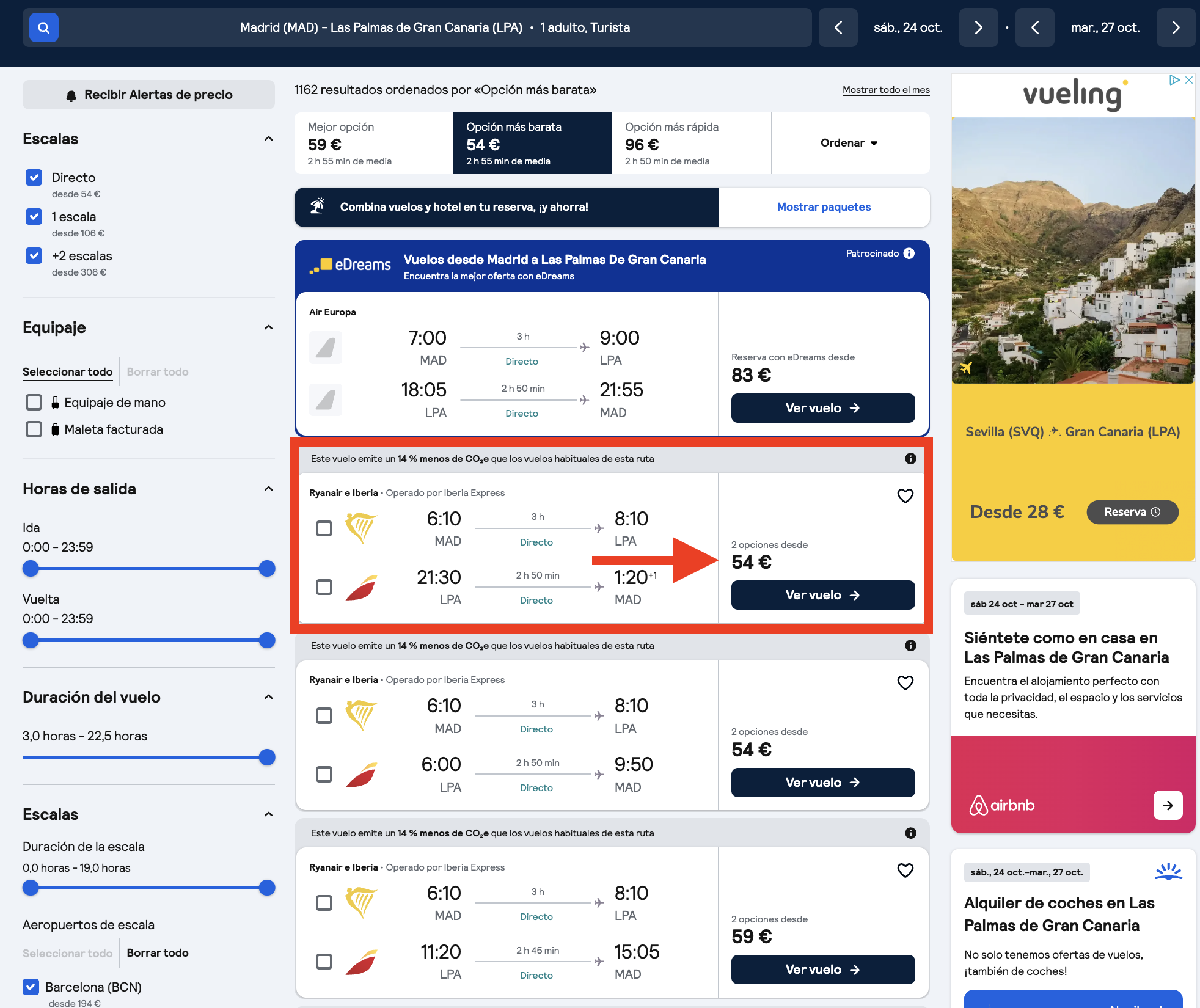Image resolution: width=1200 pixels, height=1008 pixels.
Task: Click the mar., 27 oct. return date
Action: [1105, 27]
